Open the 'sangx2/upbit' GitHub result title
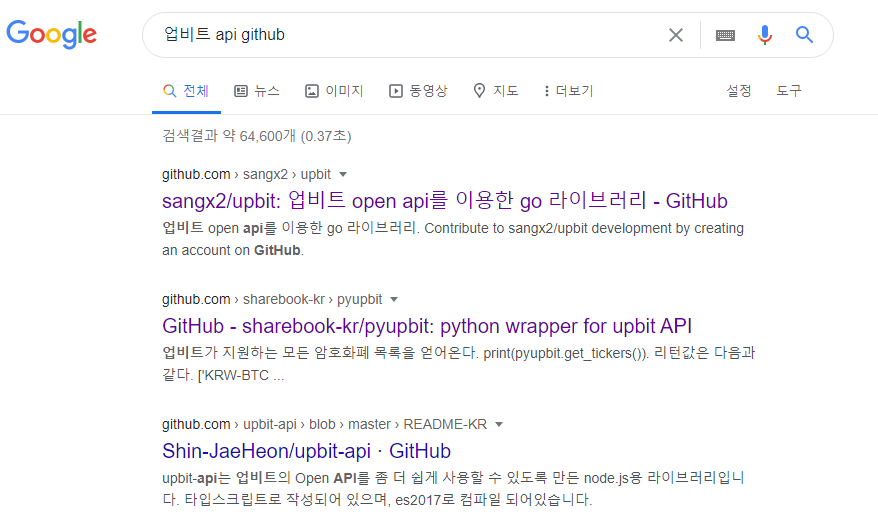Image resolution: width=878 pixels, height=515 pixels. (445, 200)
